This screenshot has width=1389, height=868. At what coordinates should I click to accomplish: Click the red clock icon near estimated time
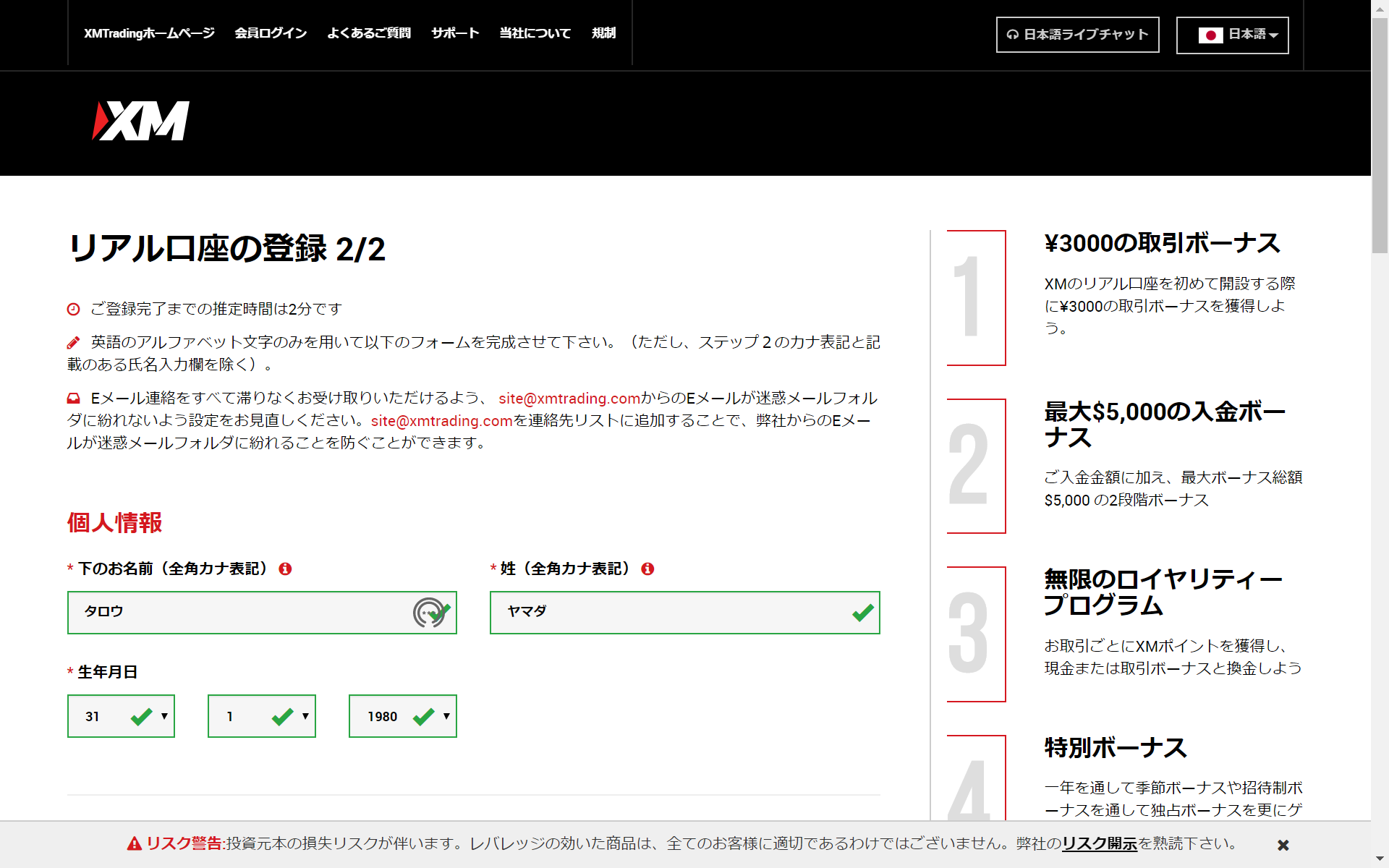[73, 310]
